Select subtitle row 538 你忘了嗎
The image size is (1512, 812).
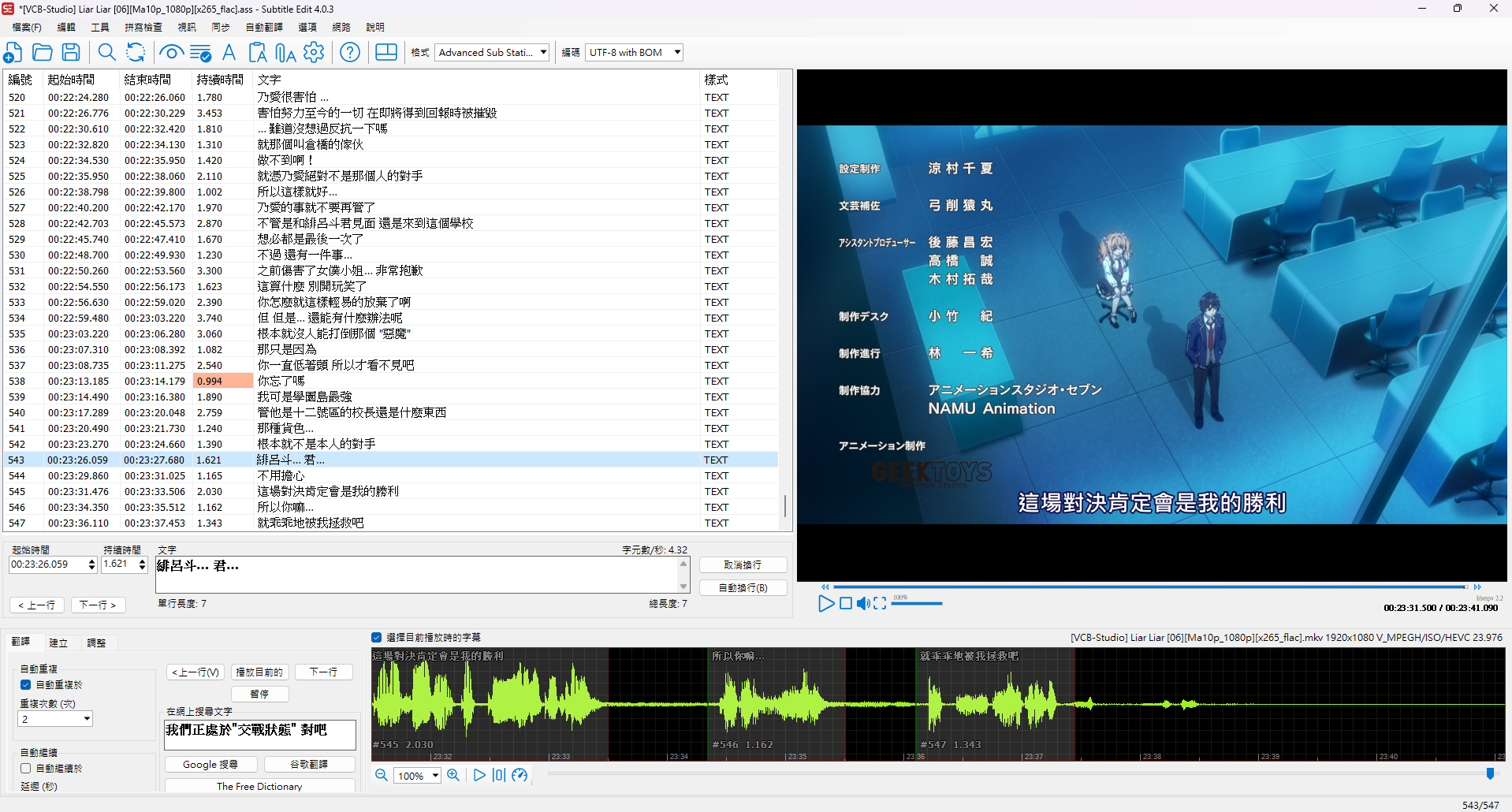[x=391, y=381]
